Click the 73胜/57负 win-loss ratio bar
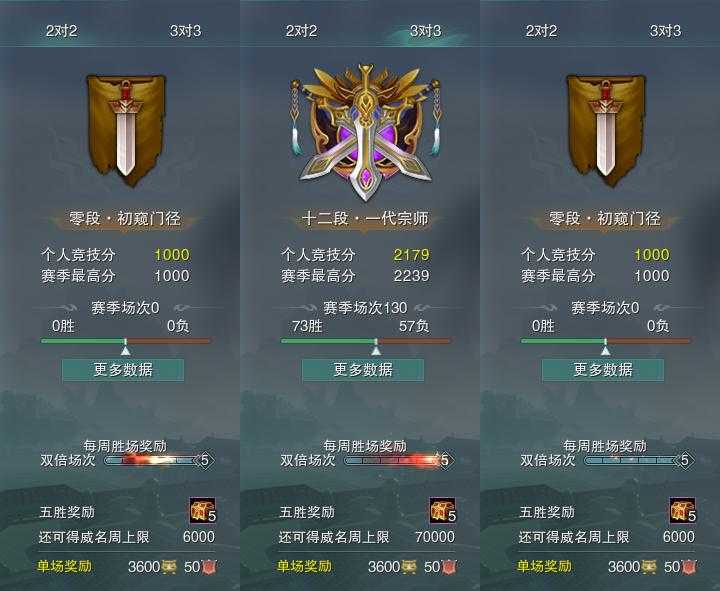This screenshot has width=720, height=591. coord(366,341)
